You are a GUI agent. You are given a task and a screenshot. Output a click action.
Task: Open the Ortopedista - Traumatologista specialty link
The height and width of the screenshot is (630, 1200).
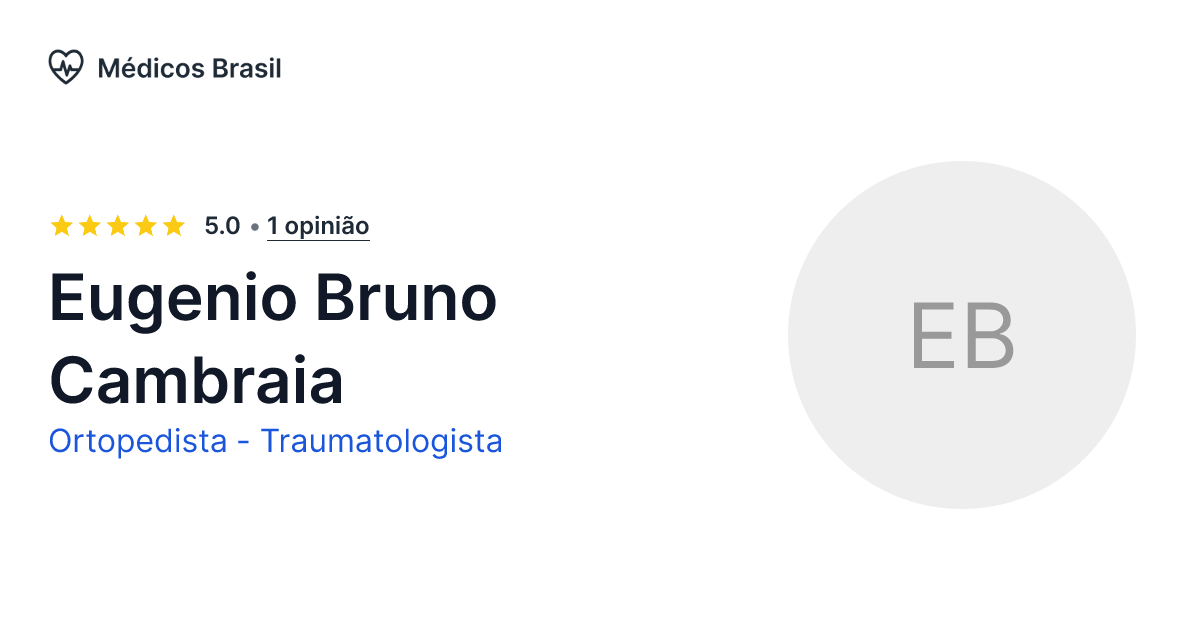pos(276,441)
